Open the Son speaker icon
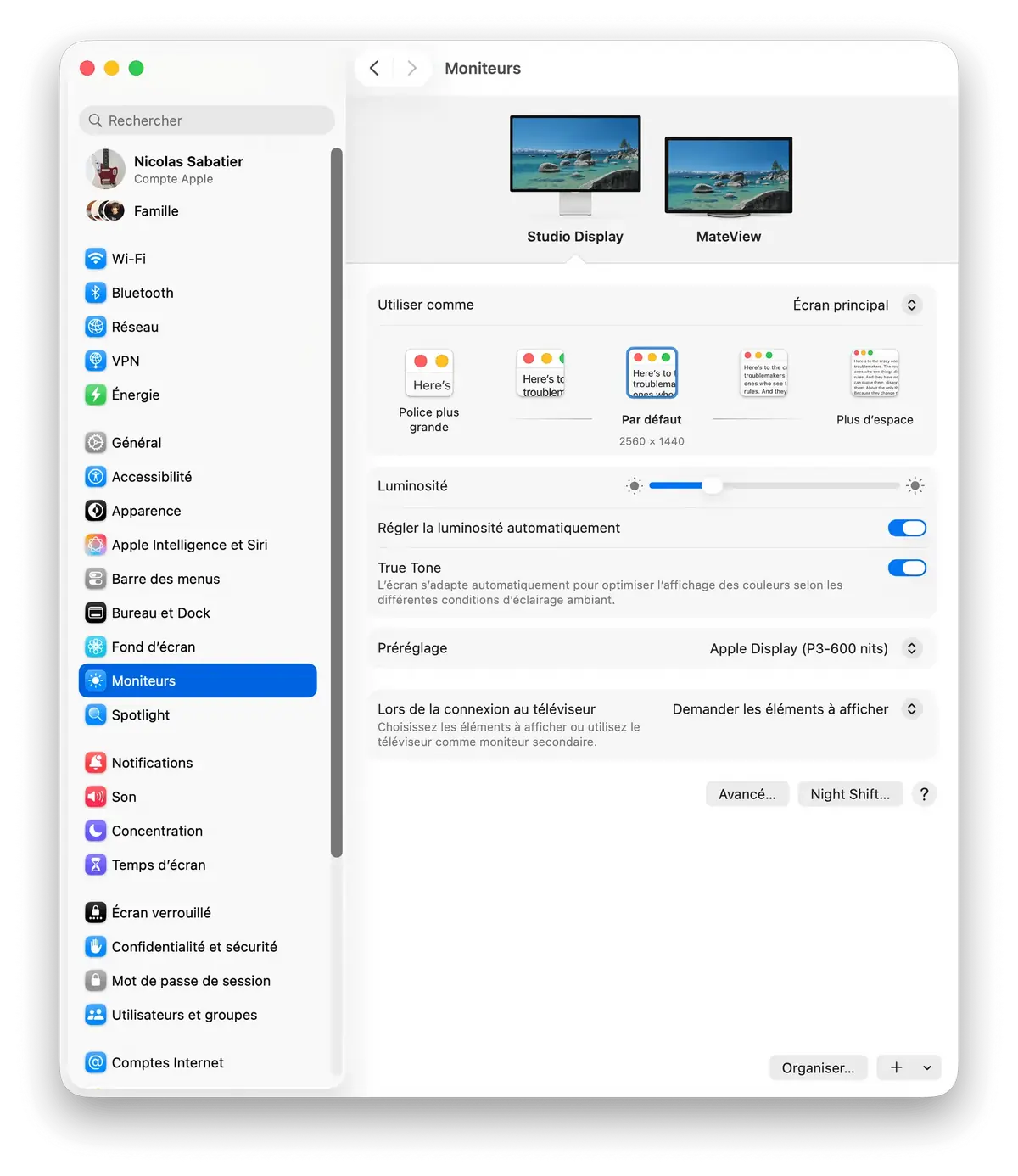The height and width of the screenshot is (1176, 1018). click(x=96, y=797)
